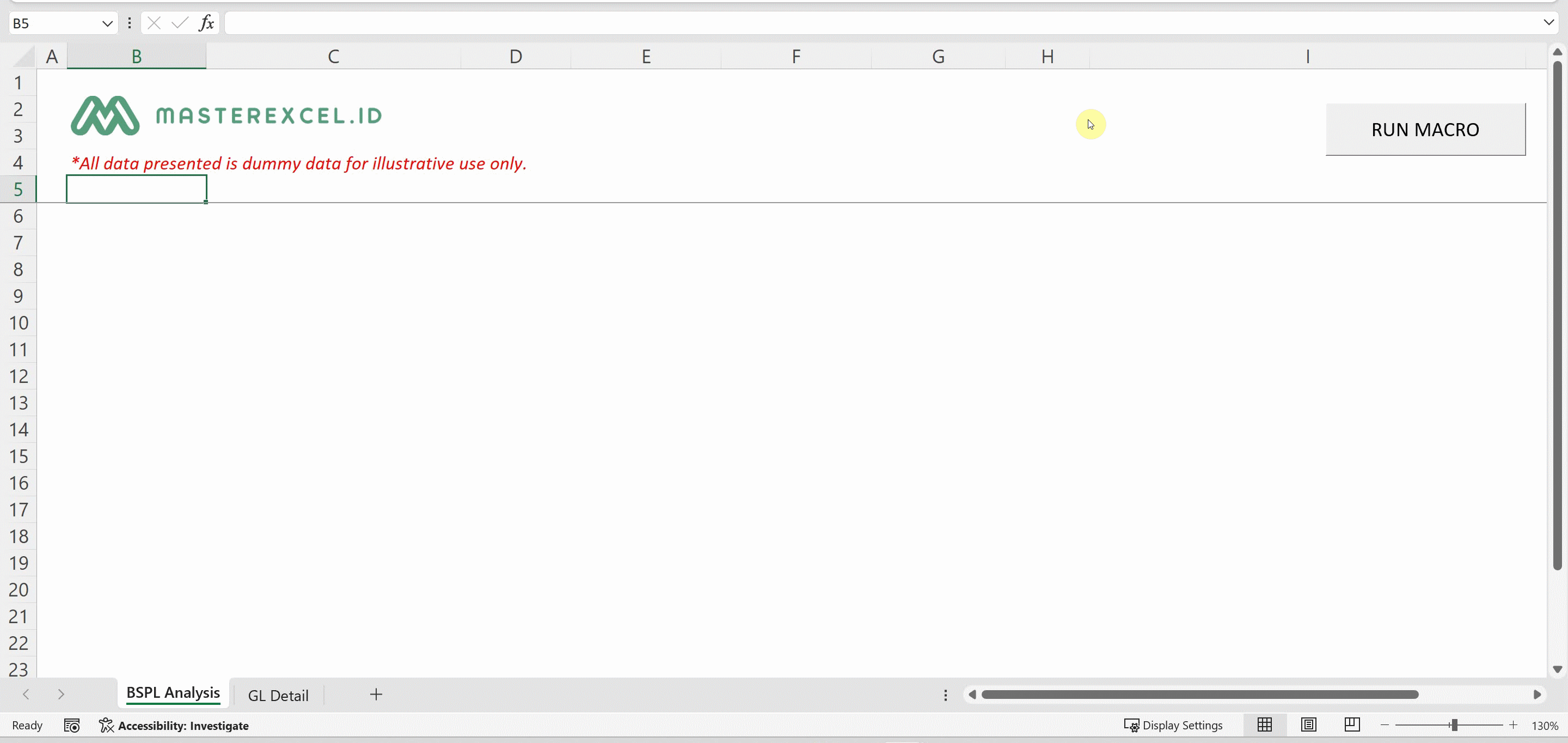Open the Accessibility: Investigate checker
Screen dimensions: 1568x743
174,726
